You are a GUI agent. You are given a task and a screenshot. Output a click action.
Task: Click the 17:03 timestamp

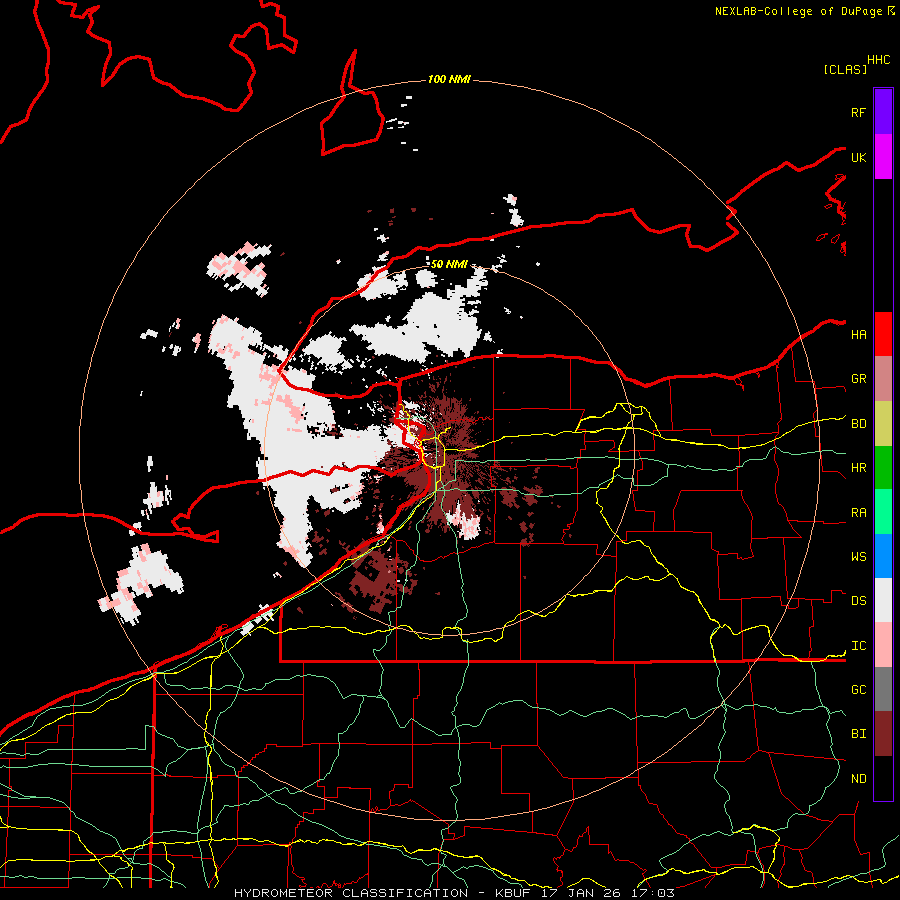point(652,893)
